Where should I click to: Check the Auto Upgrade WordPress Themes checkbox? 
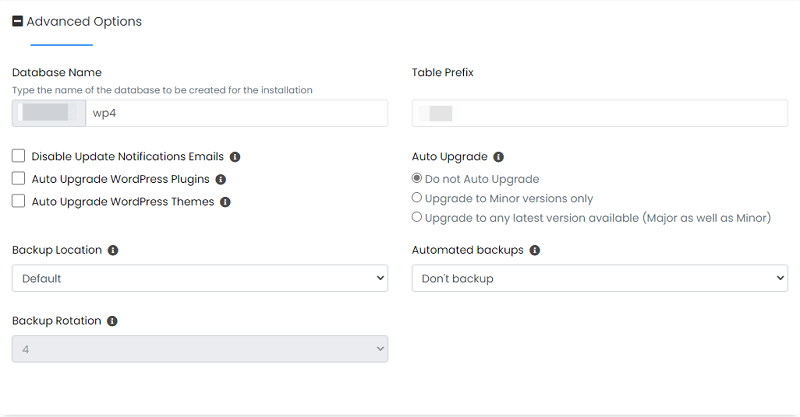point(19,201)
